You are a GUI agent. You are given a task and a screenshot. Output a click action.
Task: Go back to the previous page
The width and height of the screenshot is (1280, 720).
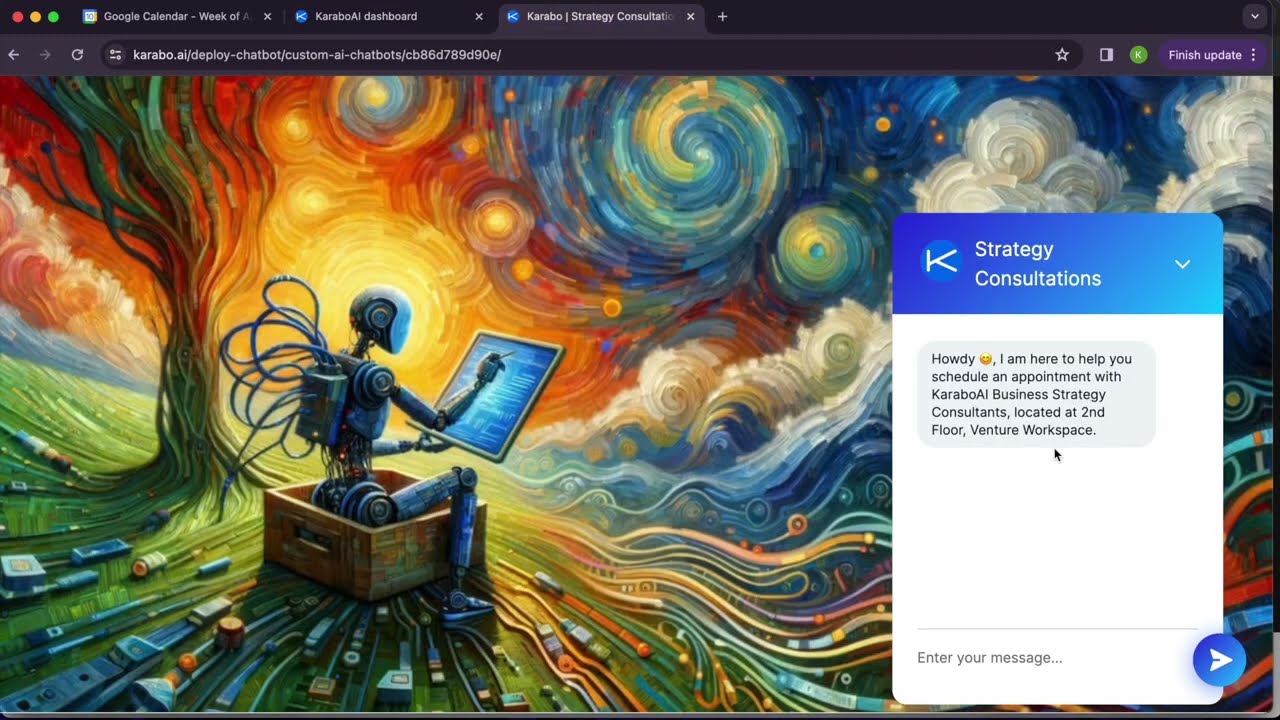coord(14,55)
